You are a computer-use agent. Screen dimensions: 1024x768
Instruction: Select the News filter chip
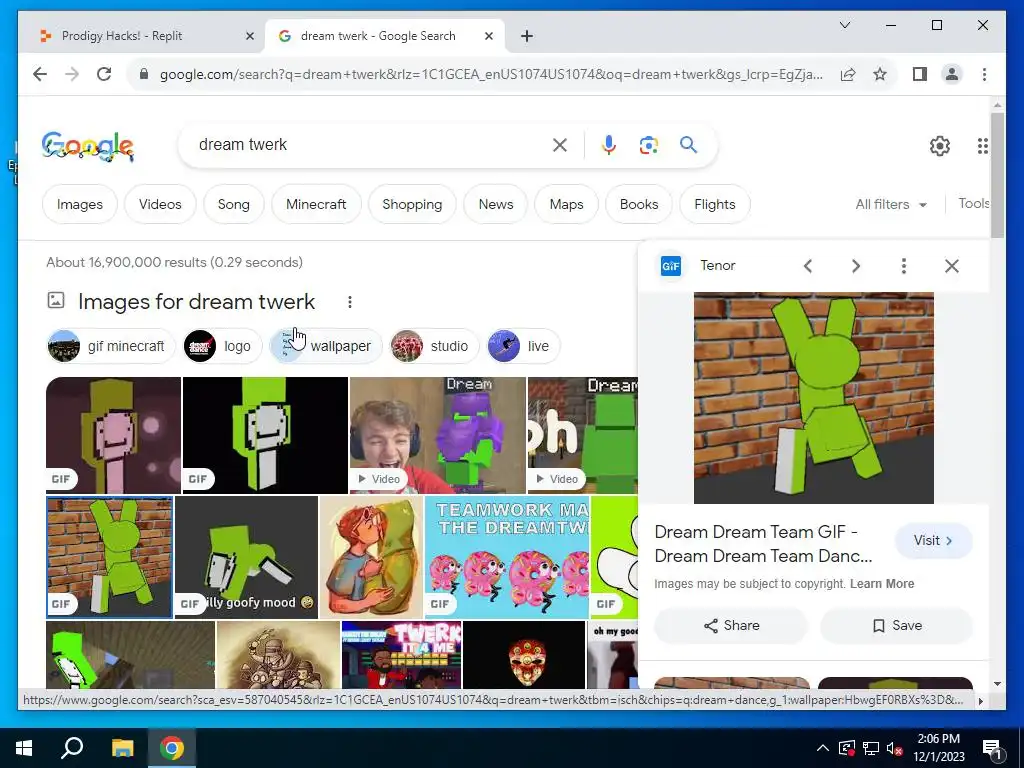[496, 204]
